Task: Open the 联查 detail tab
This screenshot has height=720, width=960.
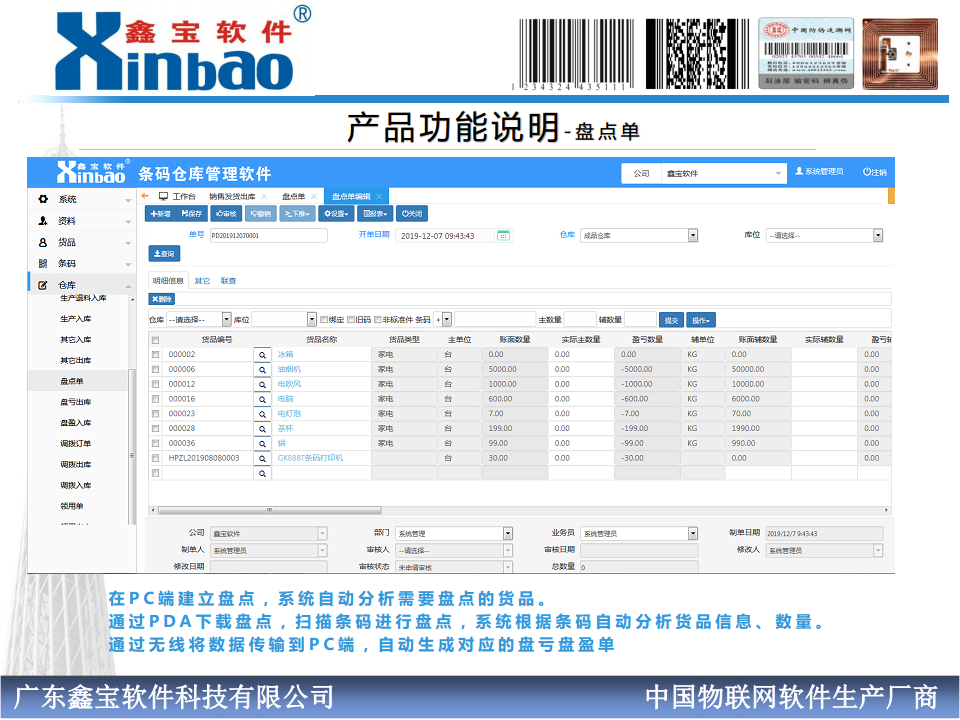Action: 228,281
